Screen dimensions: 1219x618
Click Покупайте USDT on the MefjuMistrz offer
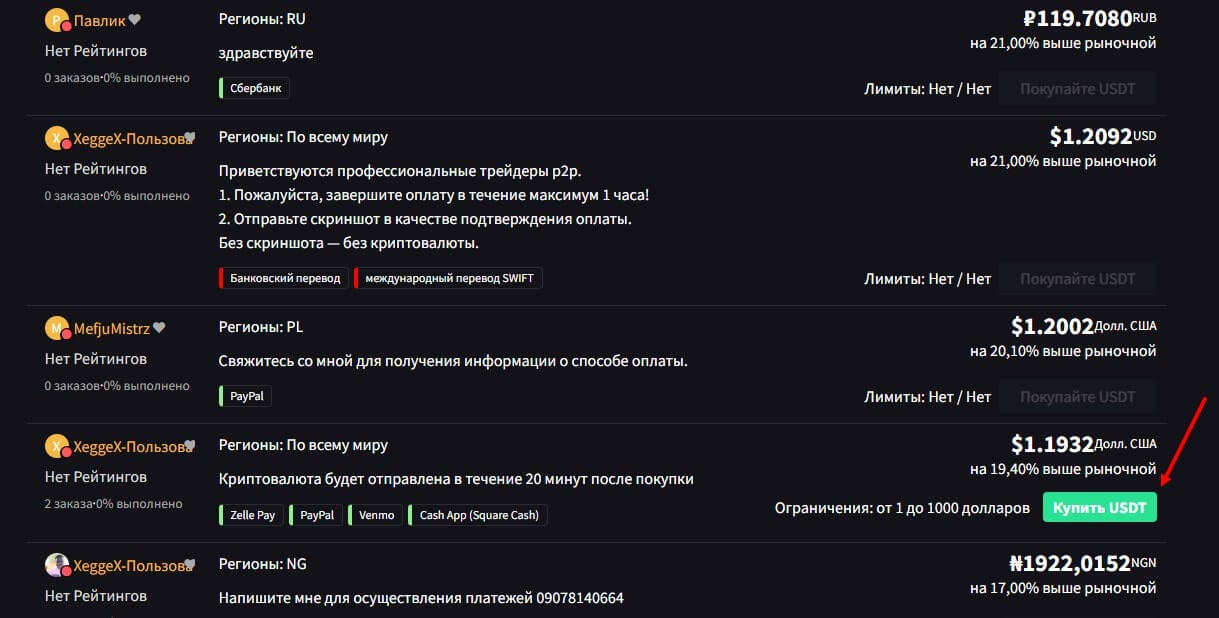coord(1077,397)
